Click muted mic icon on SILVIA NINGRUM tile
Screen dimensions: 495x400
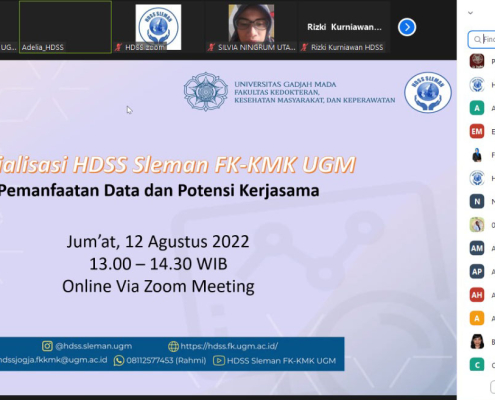tap(211, 47)
